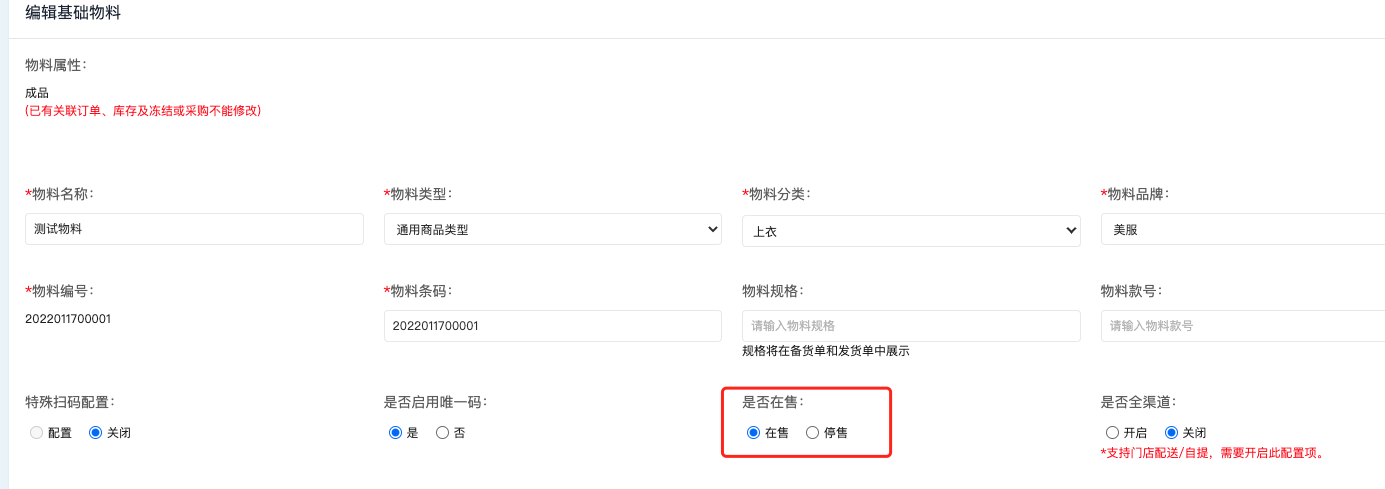Screen dimensions: 1385x489
Task: Choose 否 for 是否启用唯一码
Action: click(x=442, y=433)
